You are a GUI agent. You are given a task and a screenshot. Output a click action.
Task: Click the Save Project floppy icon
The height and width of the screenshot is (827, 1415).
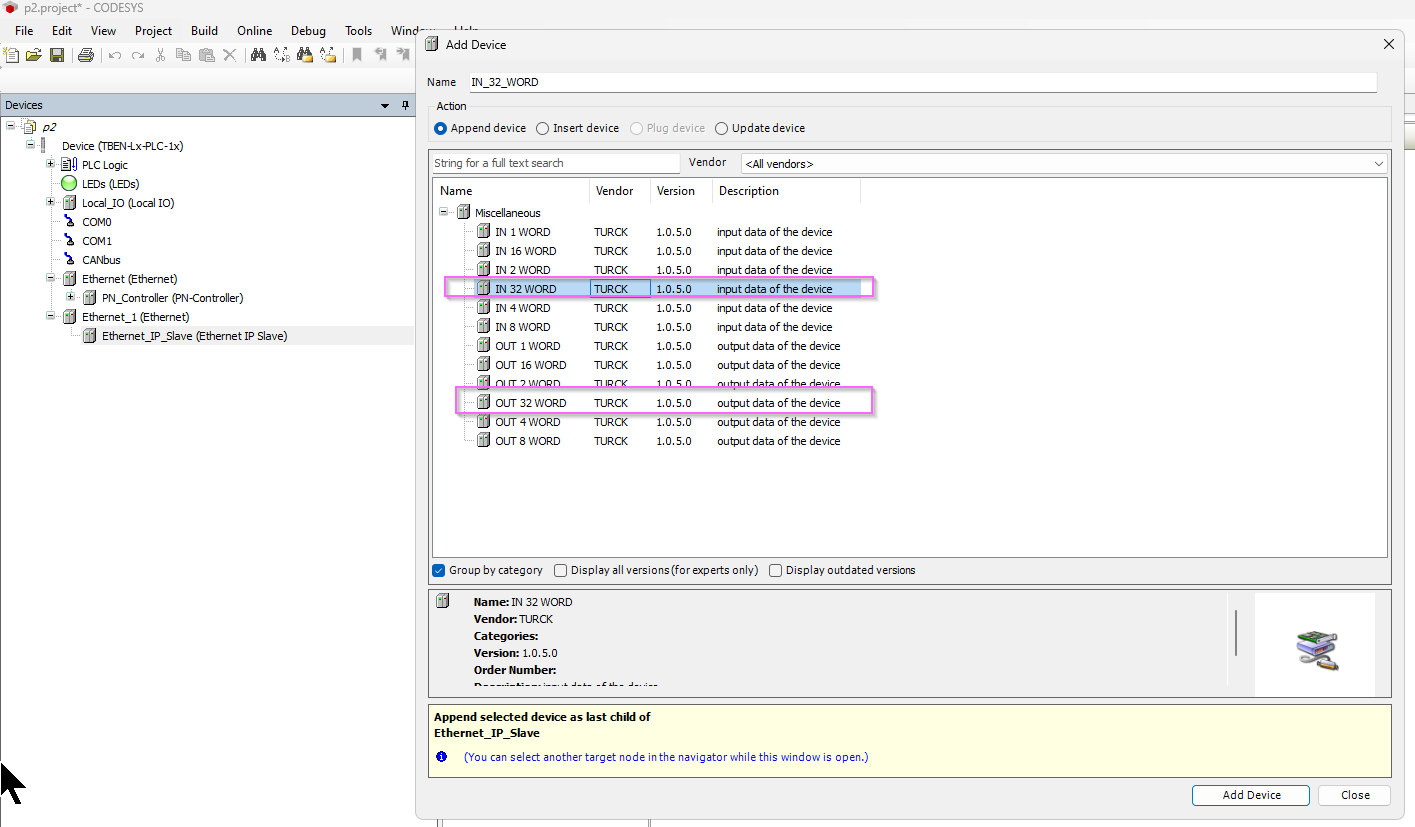pos(57,55)
